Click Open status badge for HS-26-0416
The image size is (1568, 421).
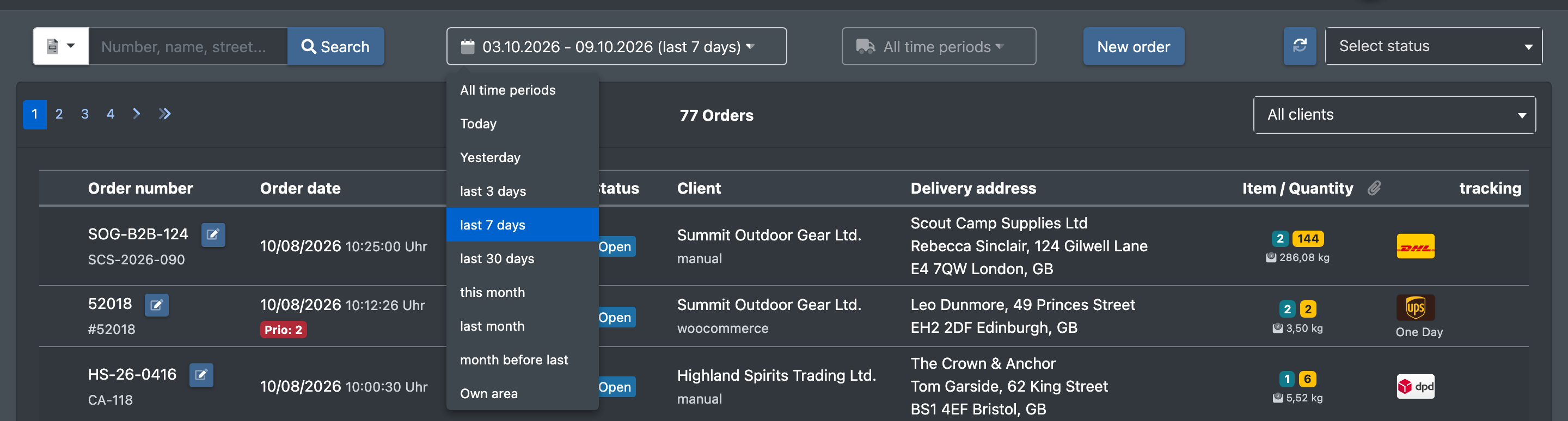pyautogui.click(x=616, y=387)
